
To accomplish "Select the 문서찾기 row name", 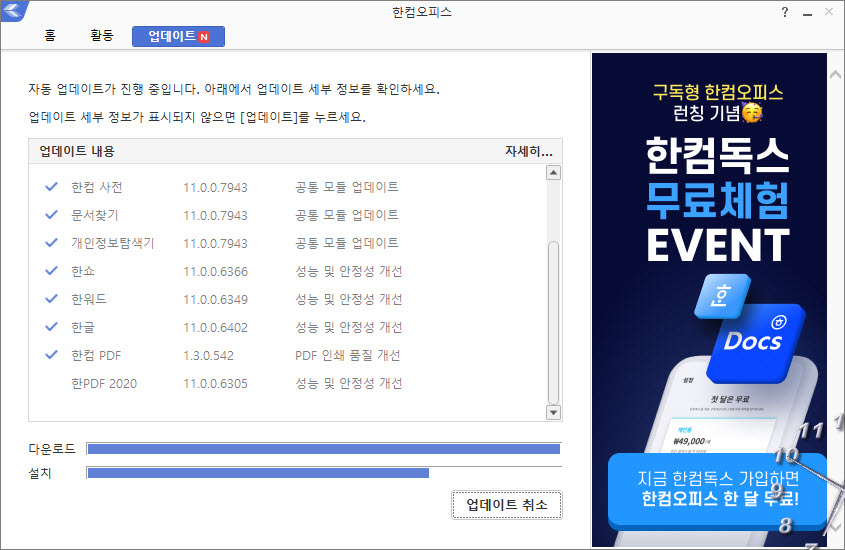I will (95, 215).
